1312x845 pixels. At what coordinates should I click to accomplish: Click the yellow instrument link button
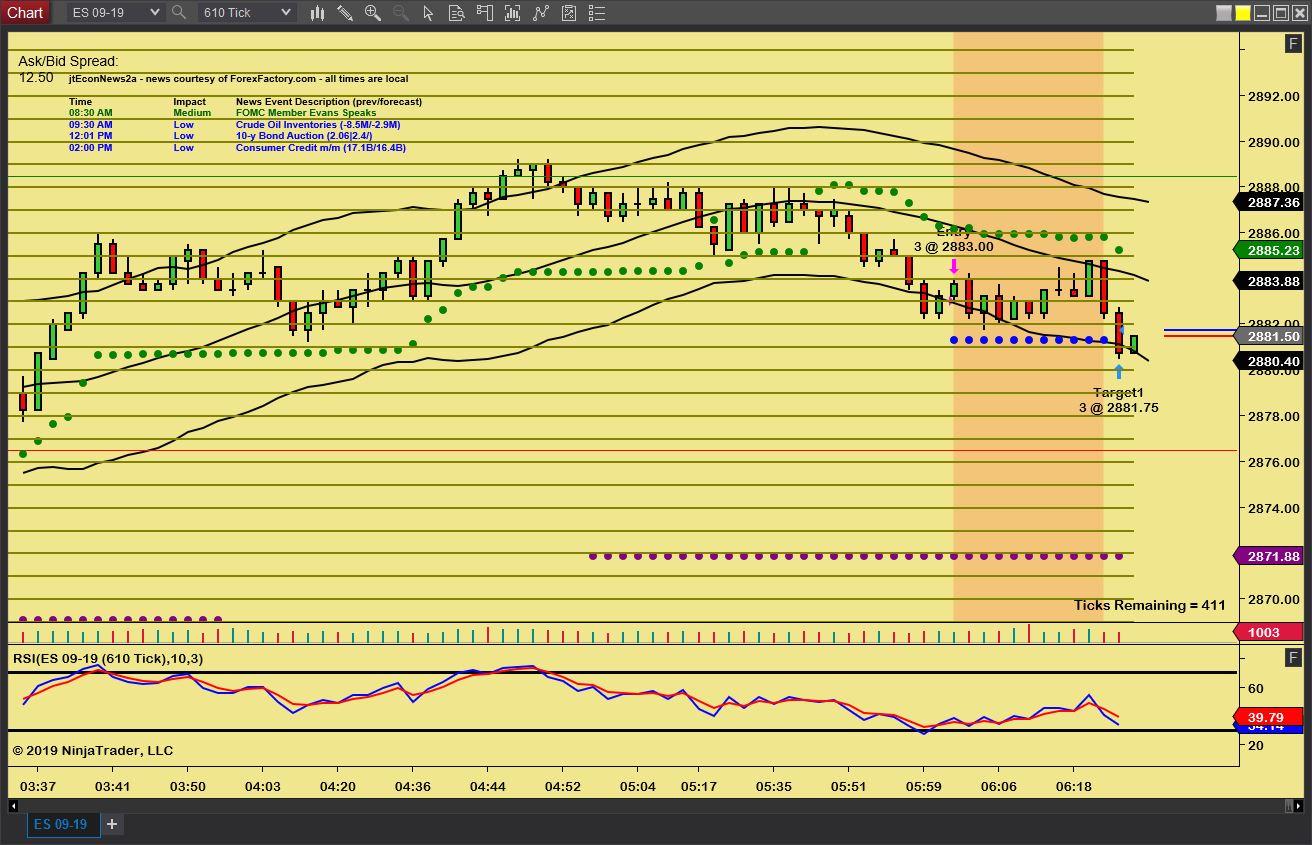pos(1243,13)
